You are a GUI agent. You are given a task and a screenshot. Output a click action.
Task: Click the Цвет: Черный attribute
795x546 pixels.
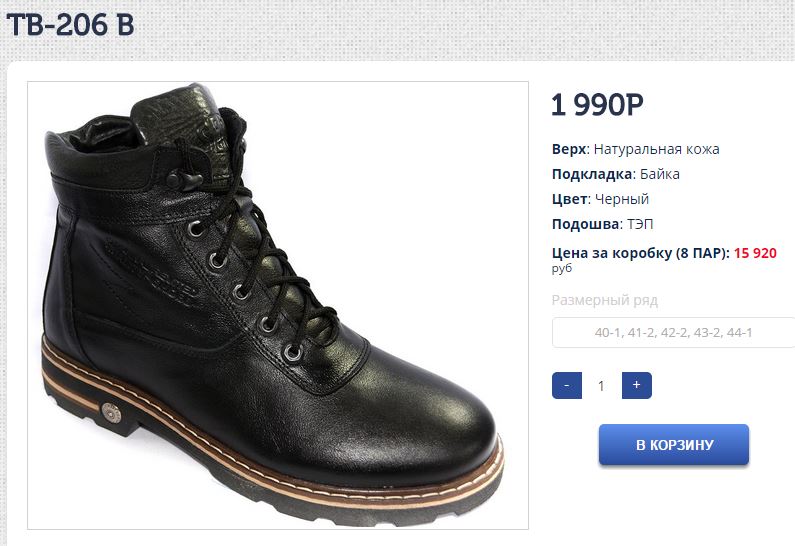tap(600, 199)
